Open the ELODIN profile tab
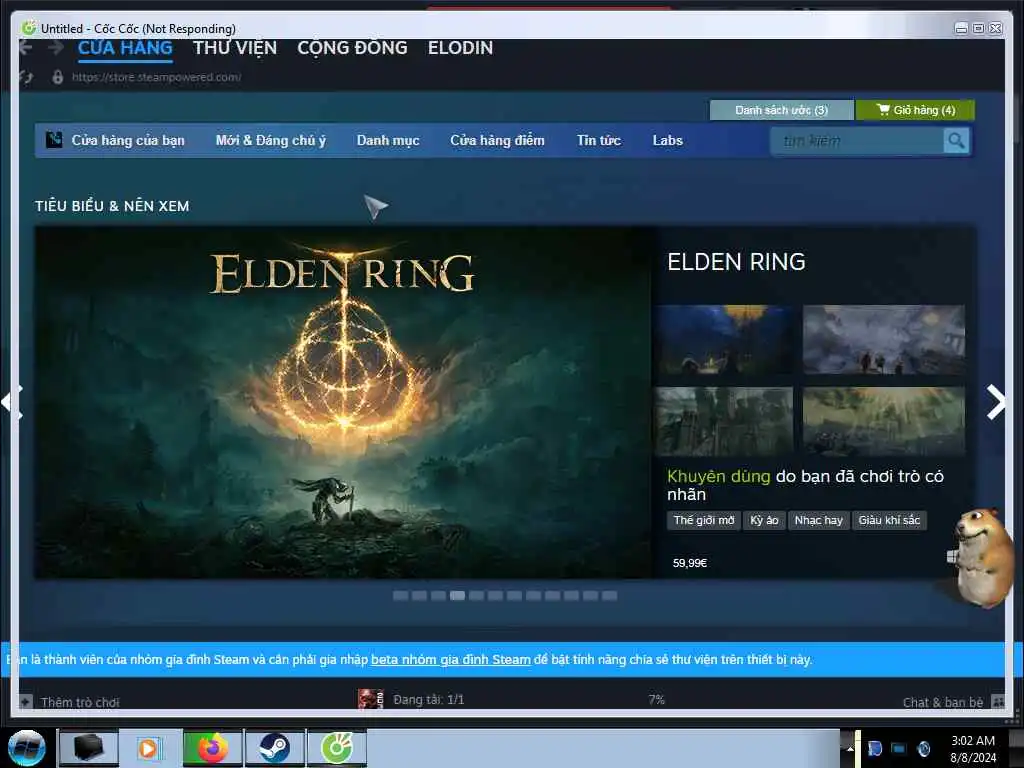The height and width of the screenshot is (768, 1024). pos(460,48)
